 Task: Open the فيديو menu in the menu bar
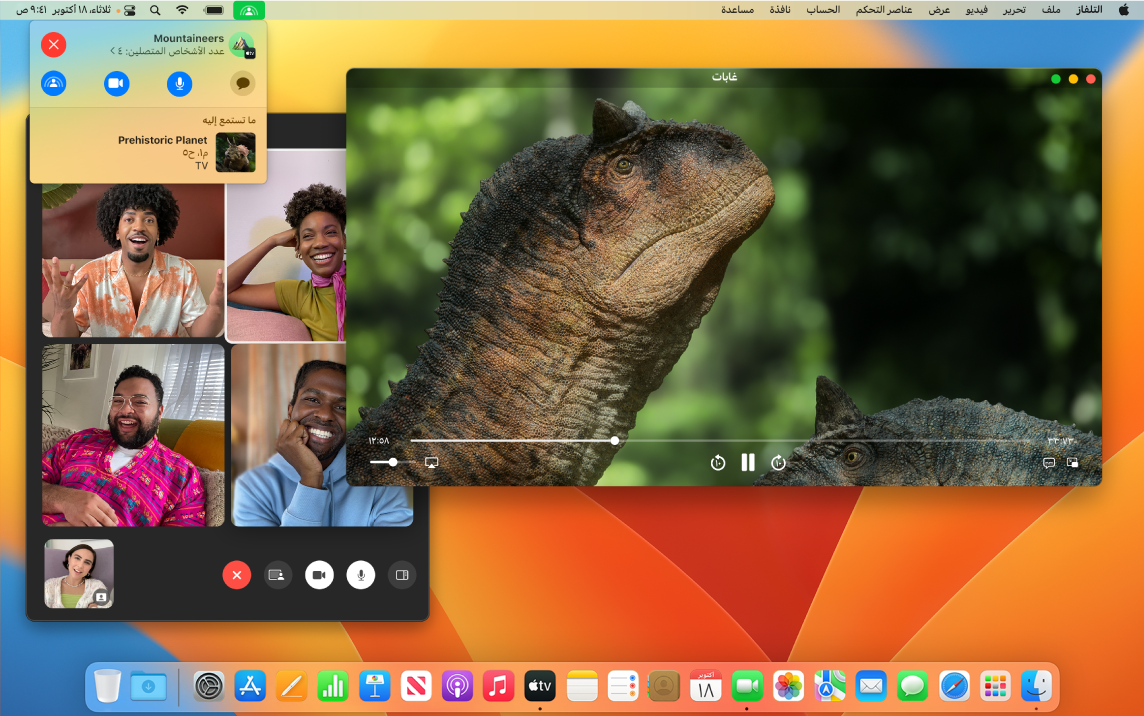point(975,9)
